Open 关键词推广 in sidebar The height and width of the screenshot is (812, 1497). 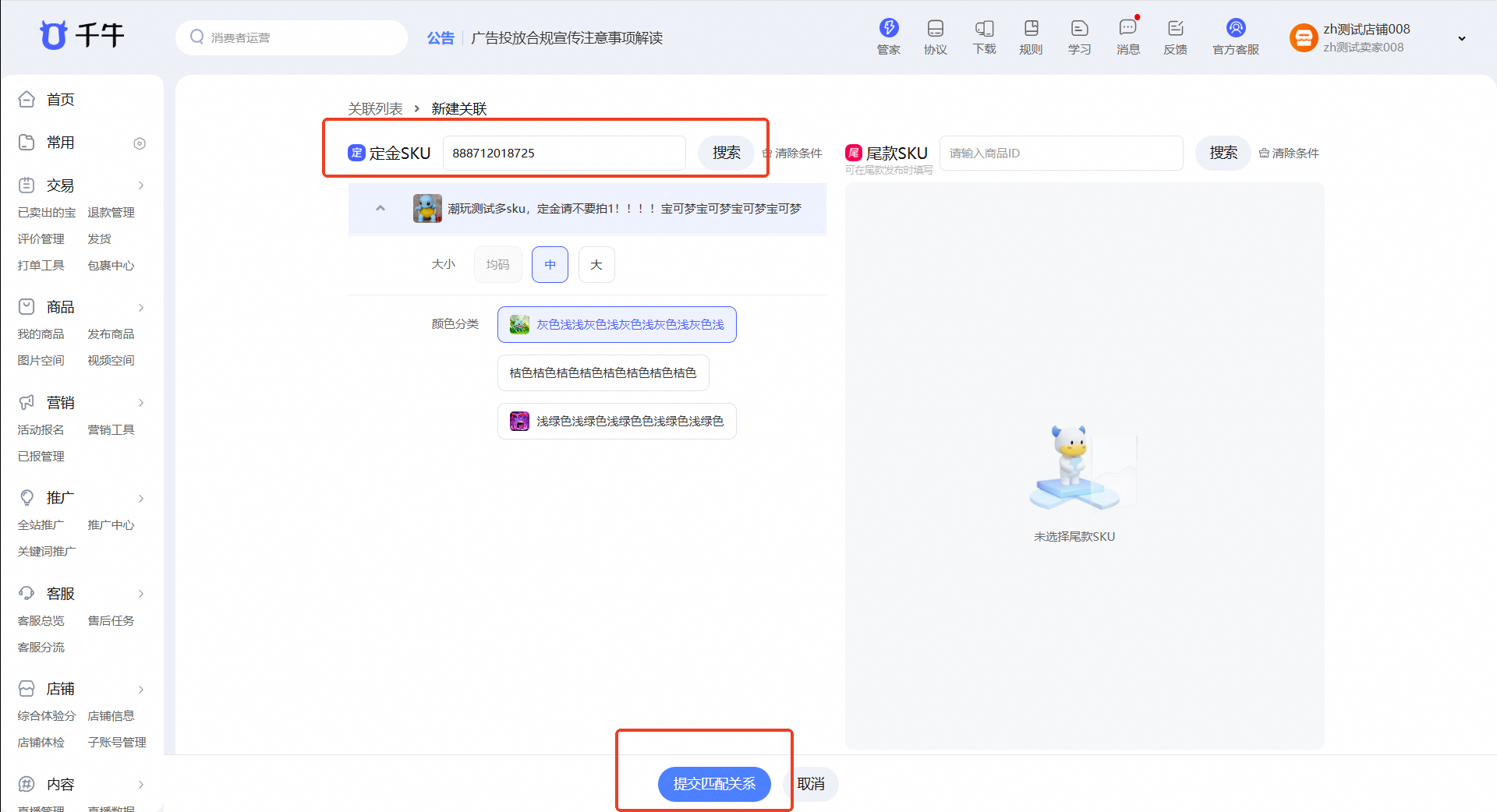(47, 552)
